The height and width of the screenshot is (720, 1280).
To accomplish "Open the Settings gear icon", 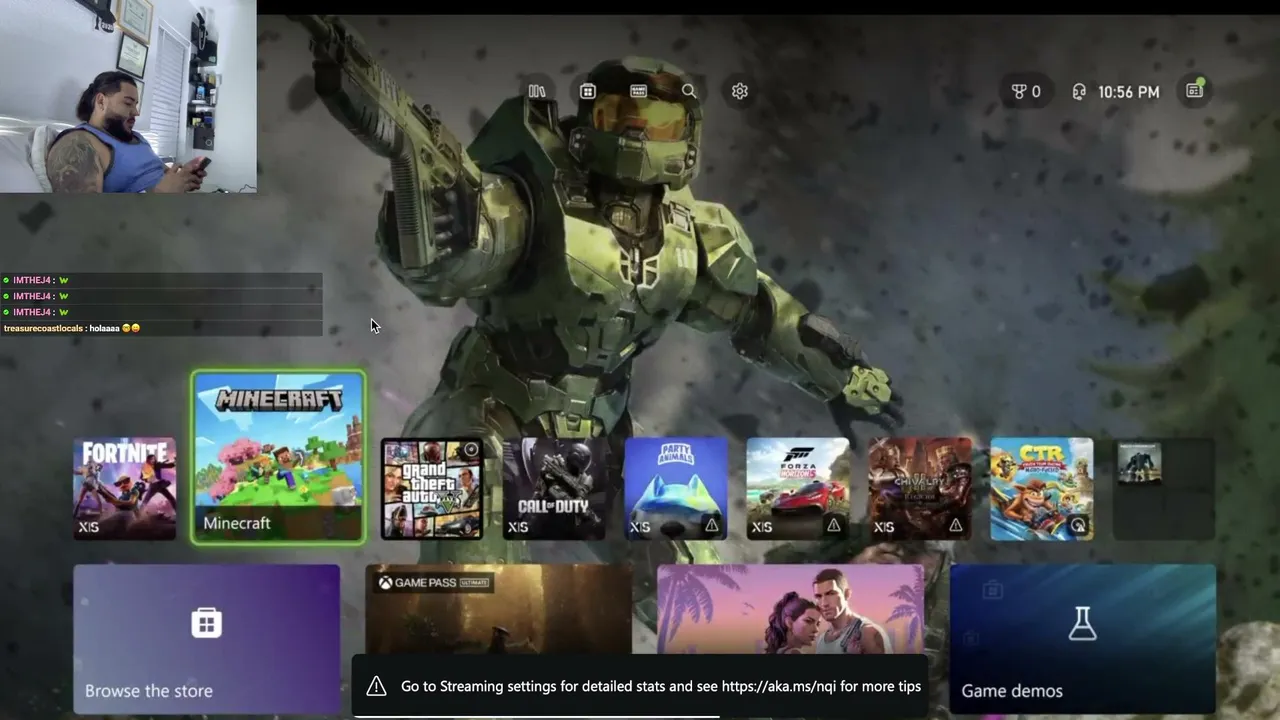I will click(740, 91).
